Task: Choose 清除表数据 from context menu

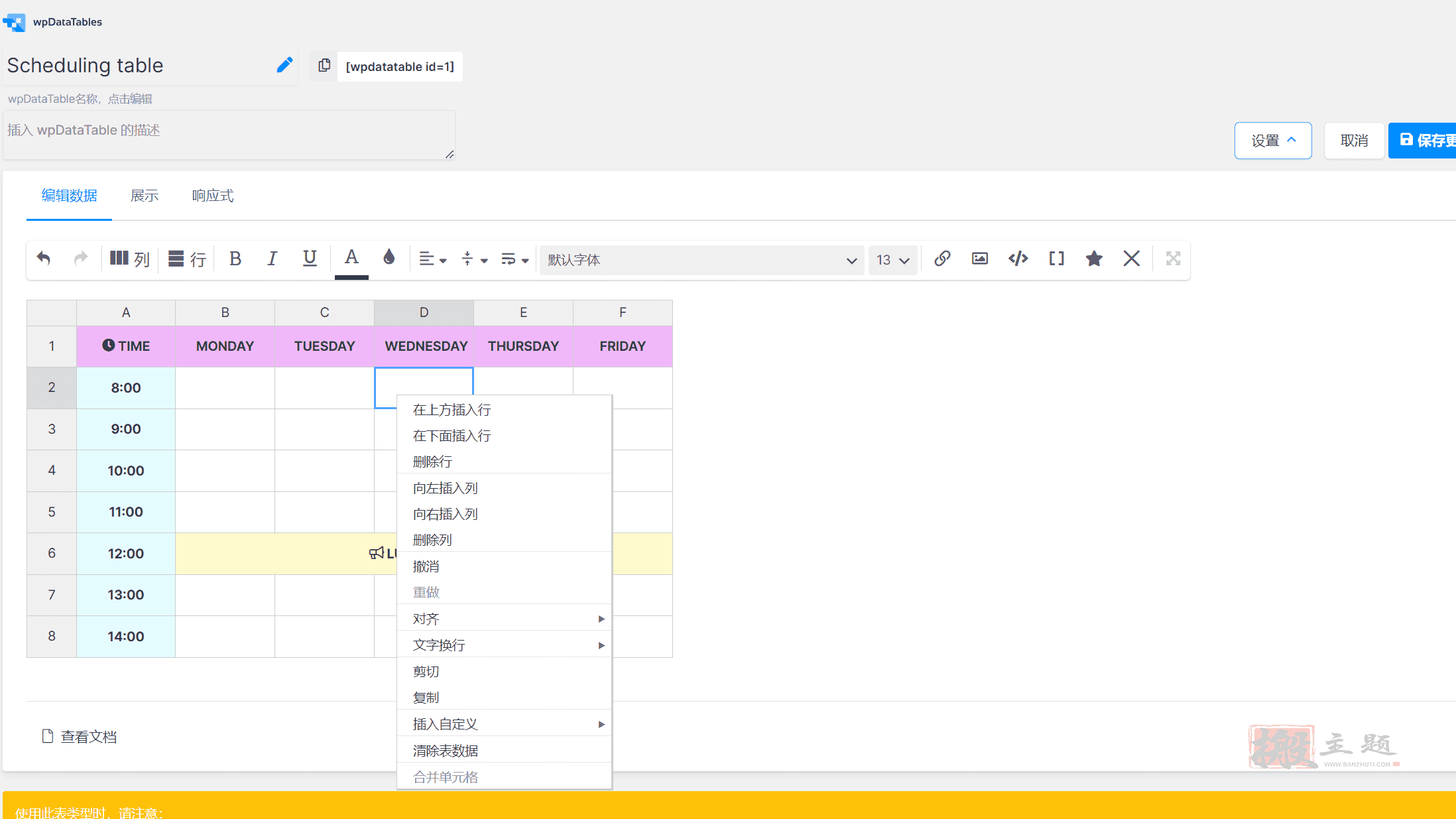Action: (504, 751)
